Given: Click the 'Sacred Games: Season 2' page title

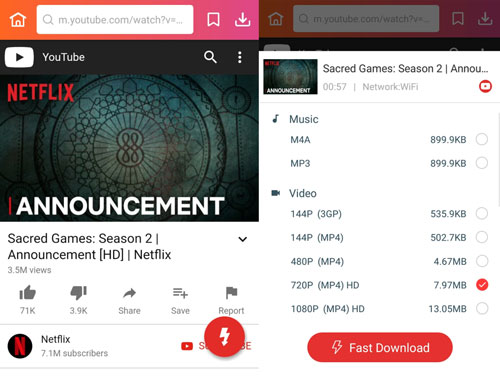Looking at the screenshot, I should pos(89,247).
